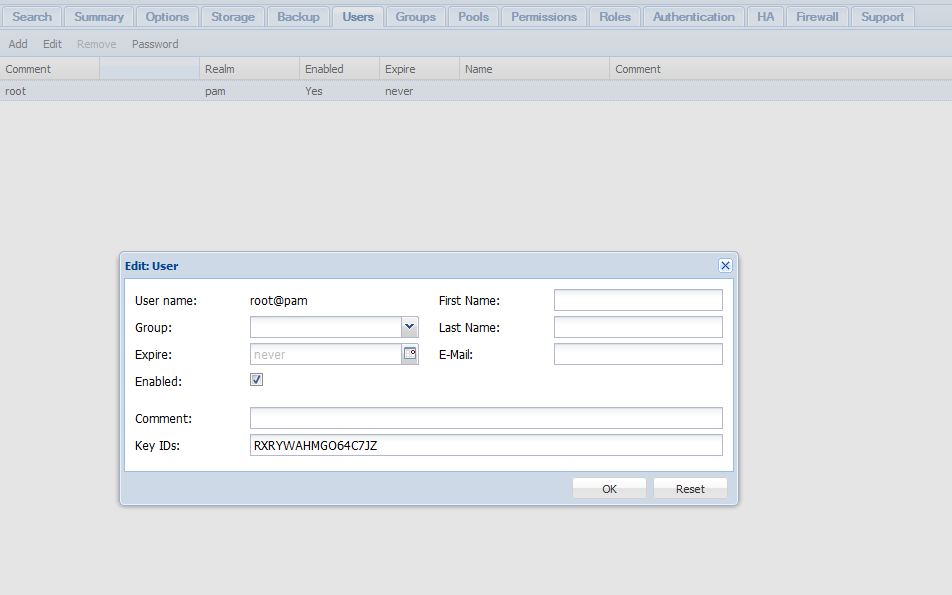This screenshot has height=595, width=952.
Task: Open the Permissions tab
Action: (543, 17)
